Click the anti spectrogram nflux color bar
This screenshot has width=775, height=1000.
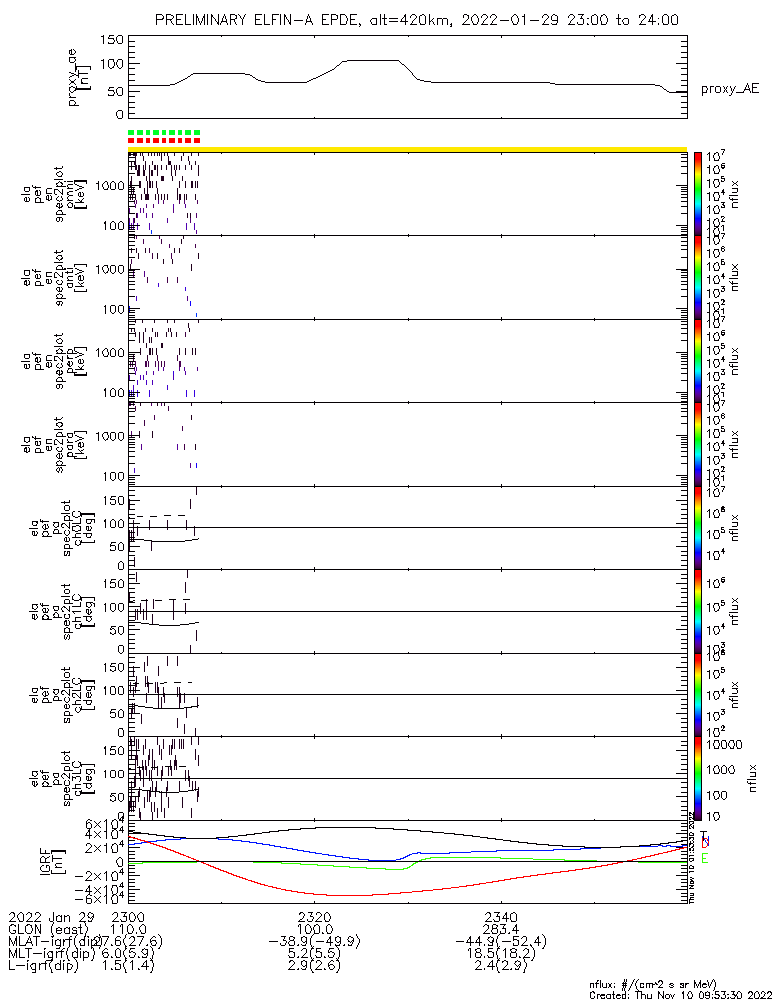[697, 277]
